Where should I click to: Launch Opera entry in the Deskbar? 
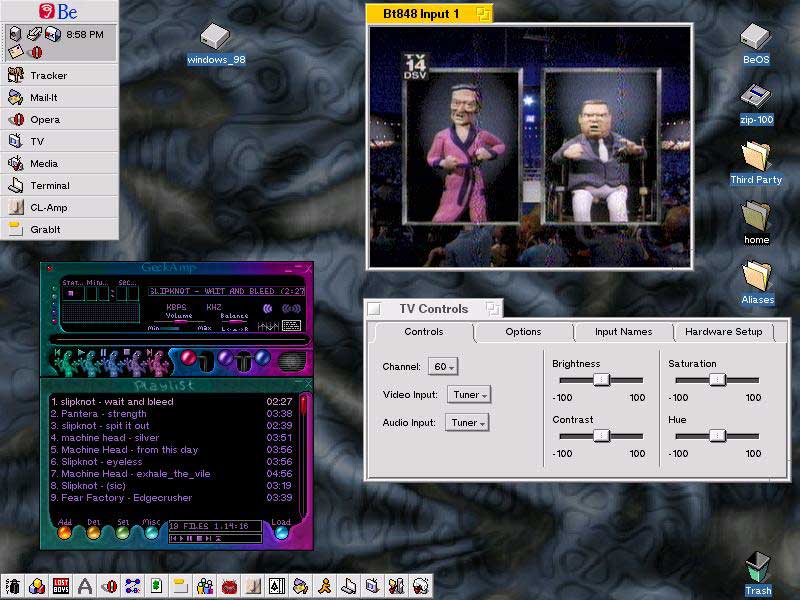pyautogui.click(x=59, y=119)
